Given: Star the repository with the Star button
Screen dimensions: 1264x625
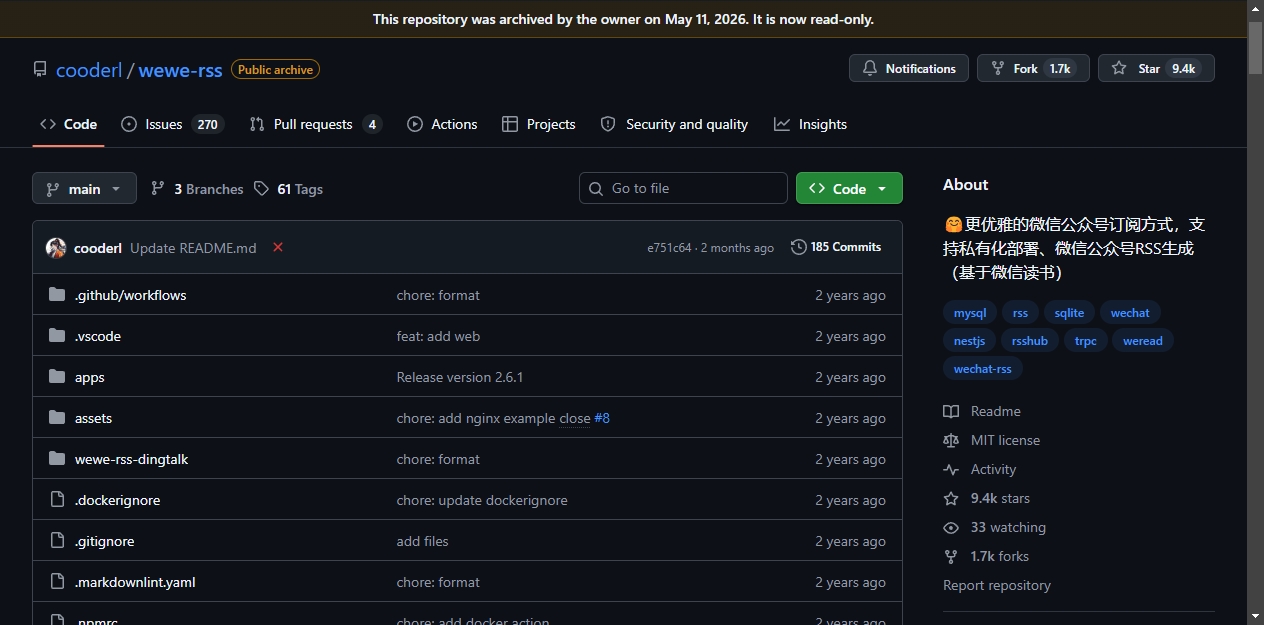Looking at the screenshot, I should pyautogui.click(x=1156, y=68).
